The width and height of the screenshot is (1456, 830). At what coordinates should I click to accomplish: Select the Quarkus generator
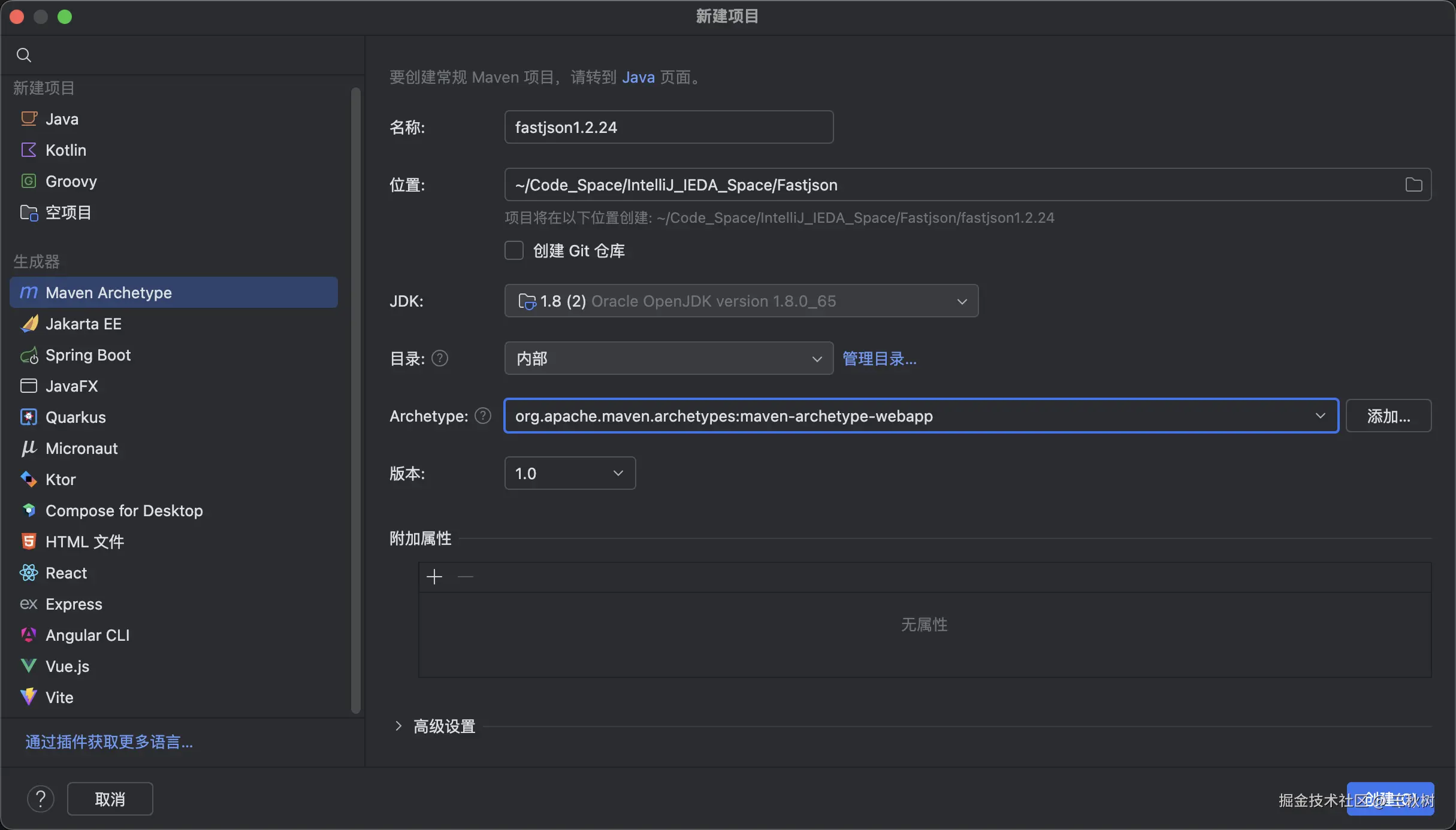click(x=75, y=417)
